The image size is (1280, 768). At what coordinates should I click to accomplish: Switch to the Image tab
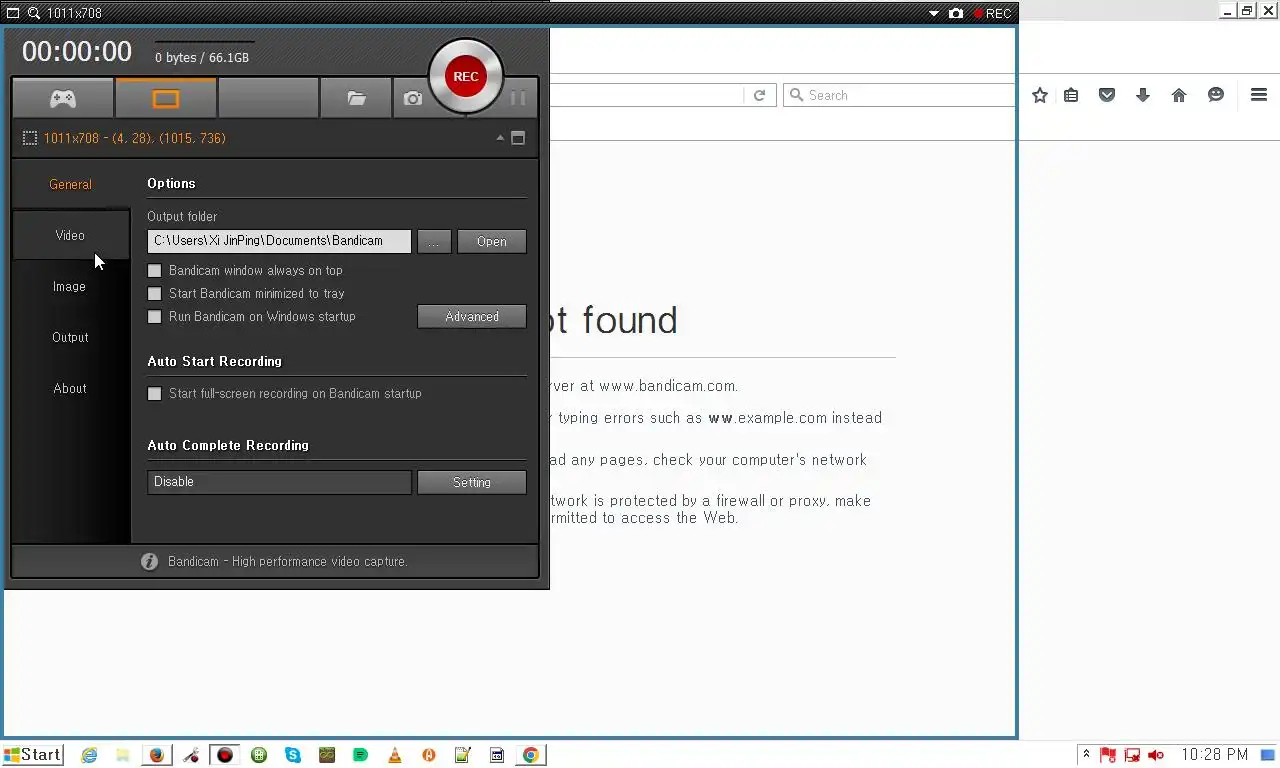(x=70, y=286)
